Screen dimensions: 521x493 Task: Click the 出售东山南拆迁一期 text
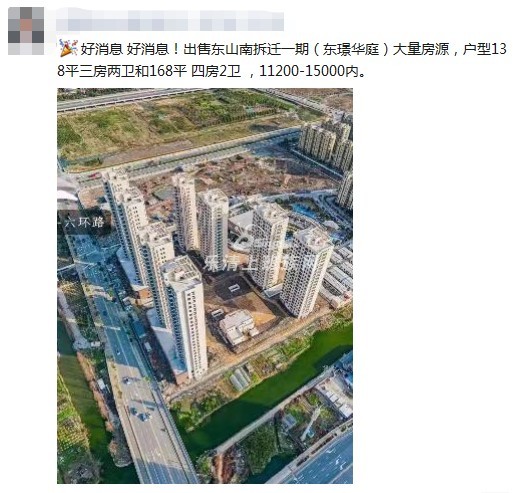[x=246, y=49]
